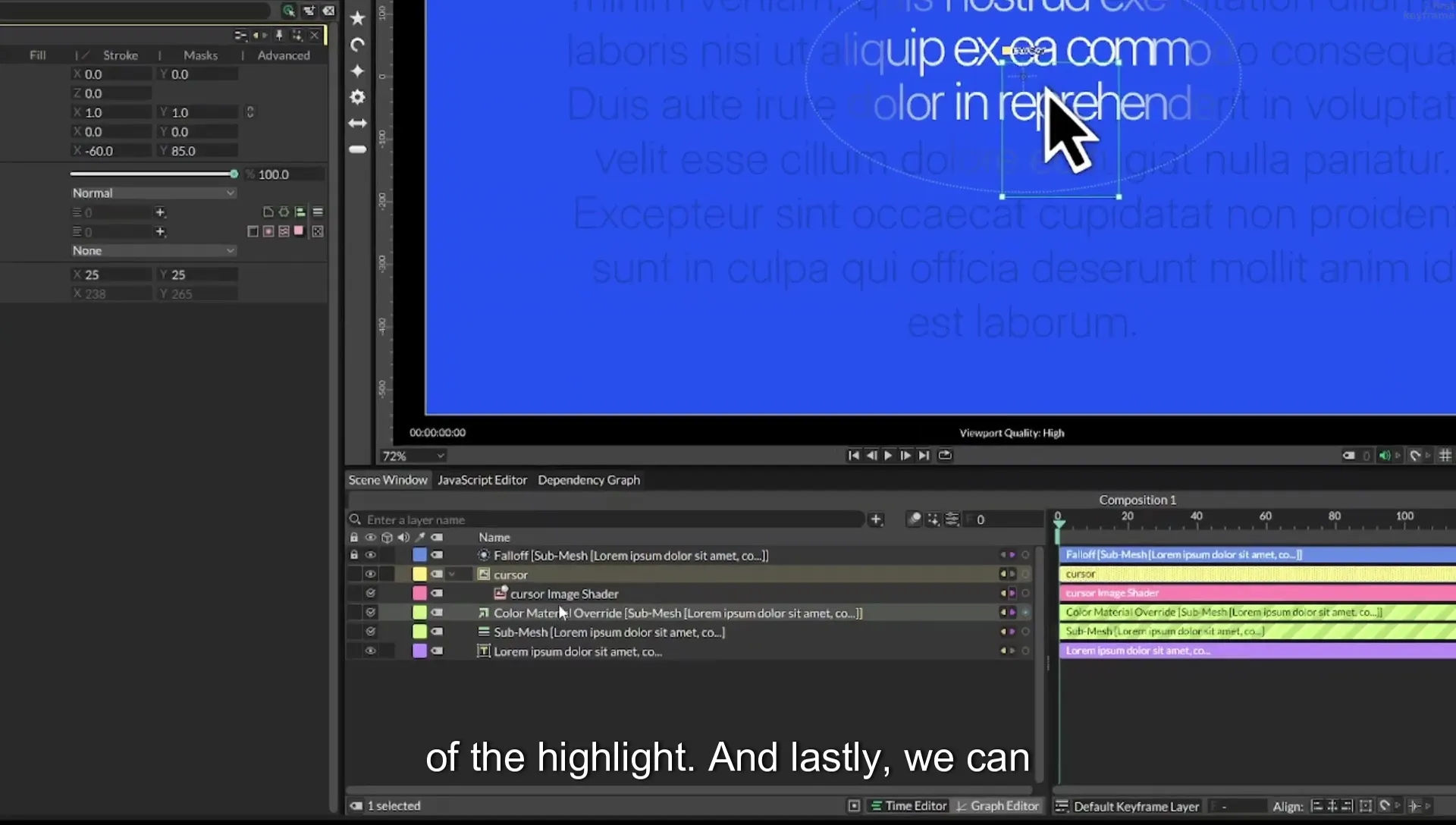Select the Scene Window tab

[388, 480]
